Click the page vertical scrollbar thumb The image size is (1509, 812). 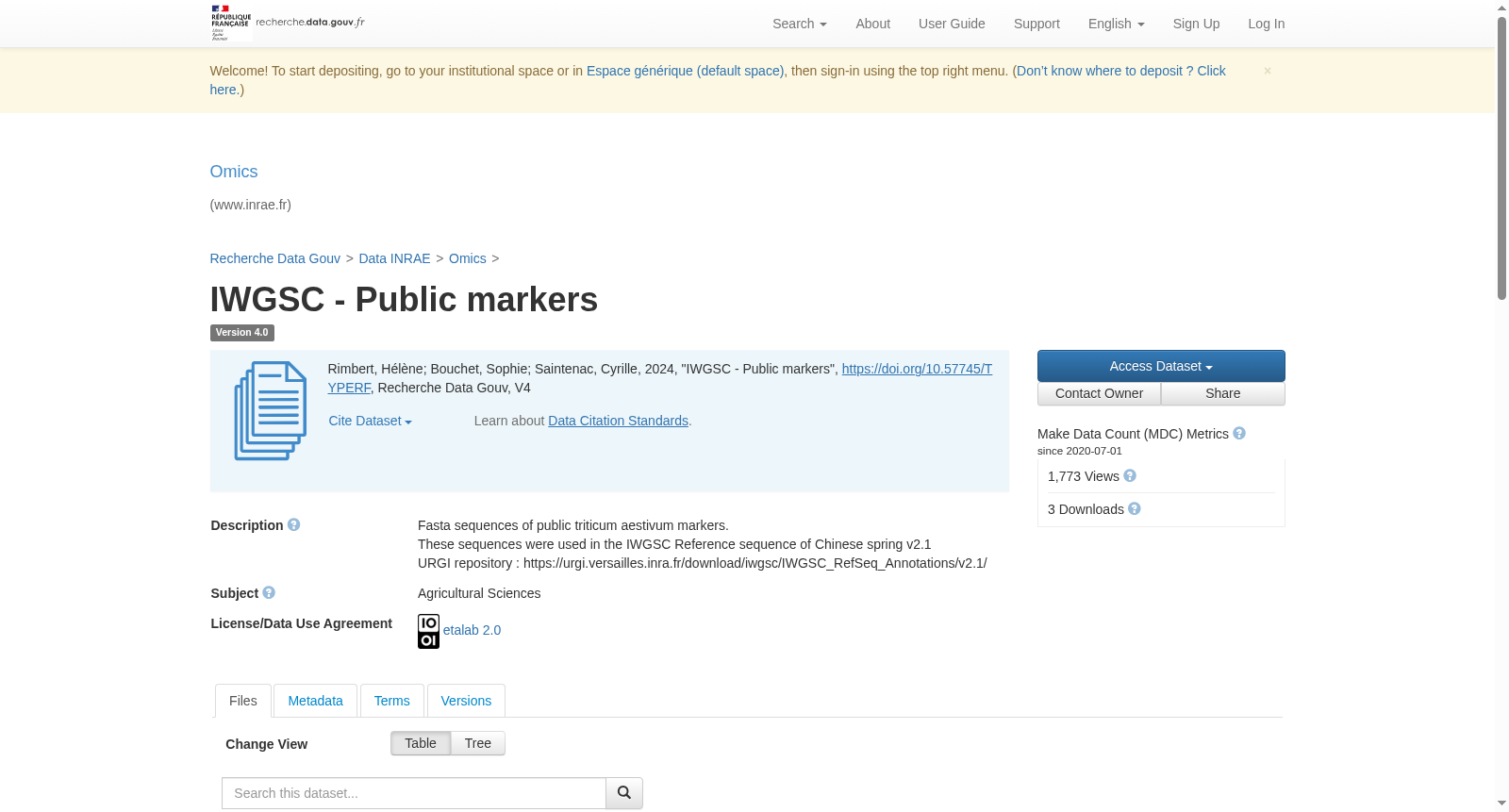tap(1501, 158)
